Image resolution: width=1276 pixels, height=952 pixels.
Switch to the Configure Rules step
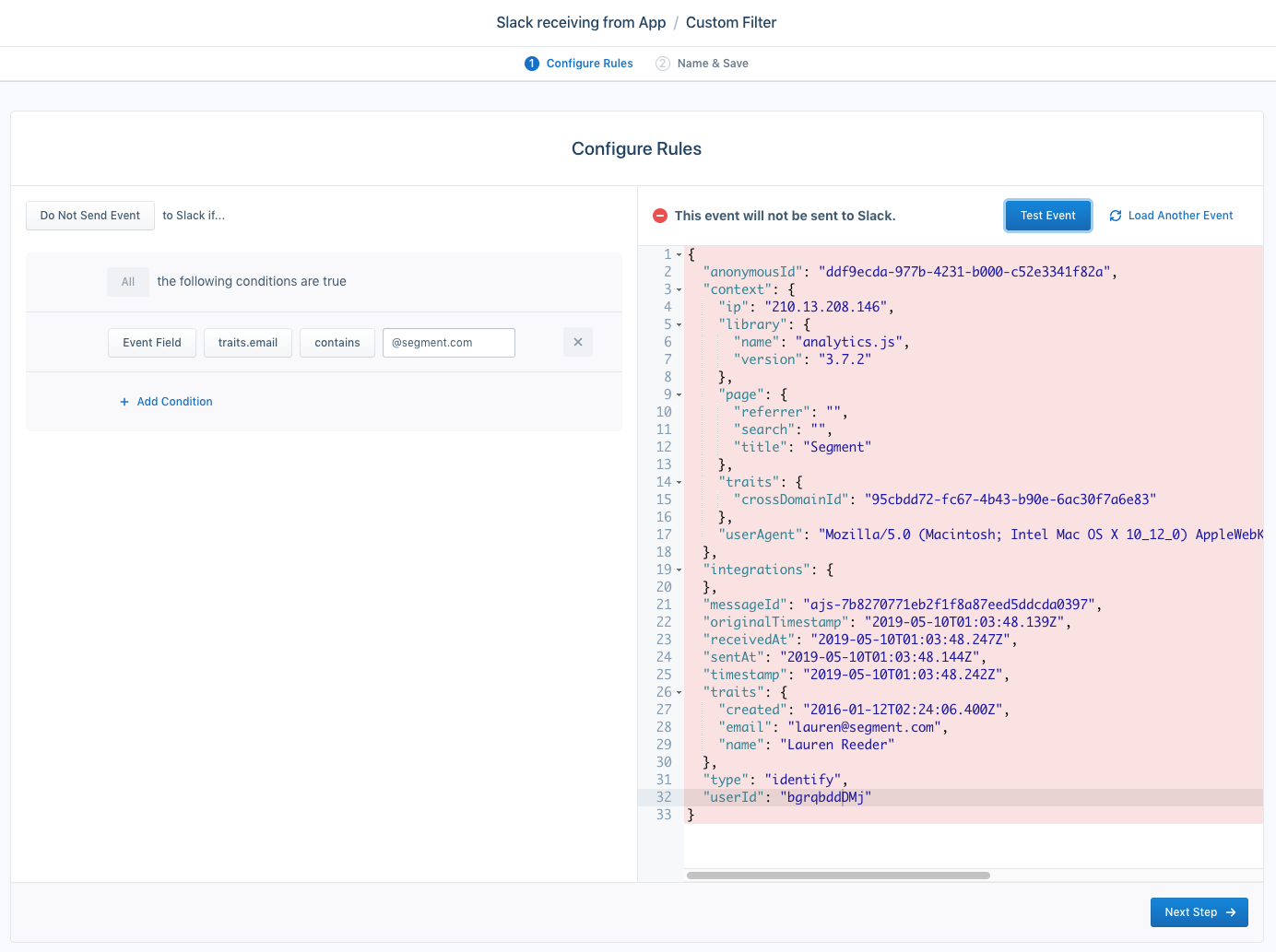click(589, 63)
